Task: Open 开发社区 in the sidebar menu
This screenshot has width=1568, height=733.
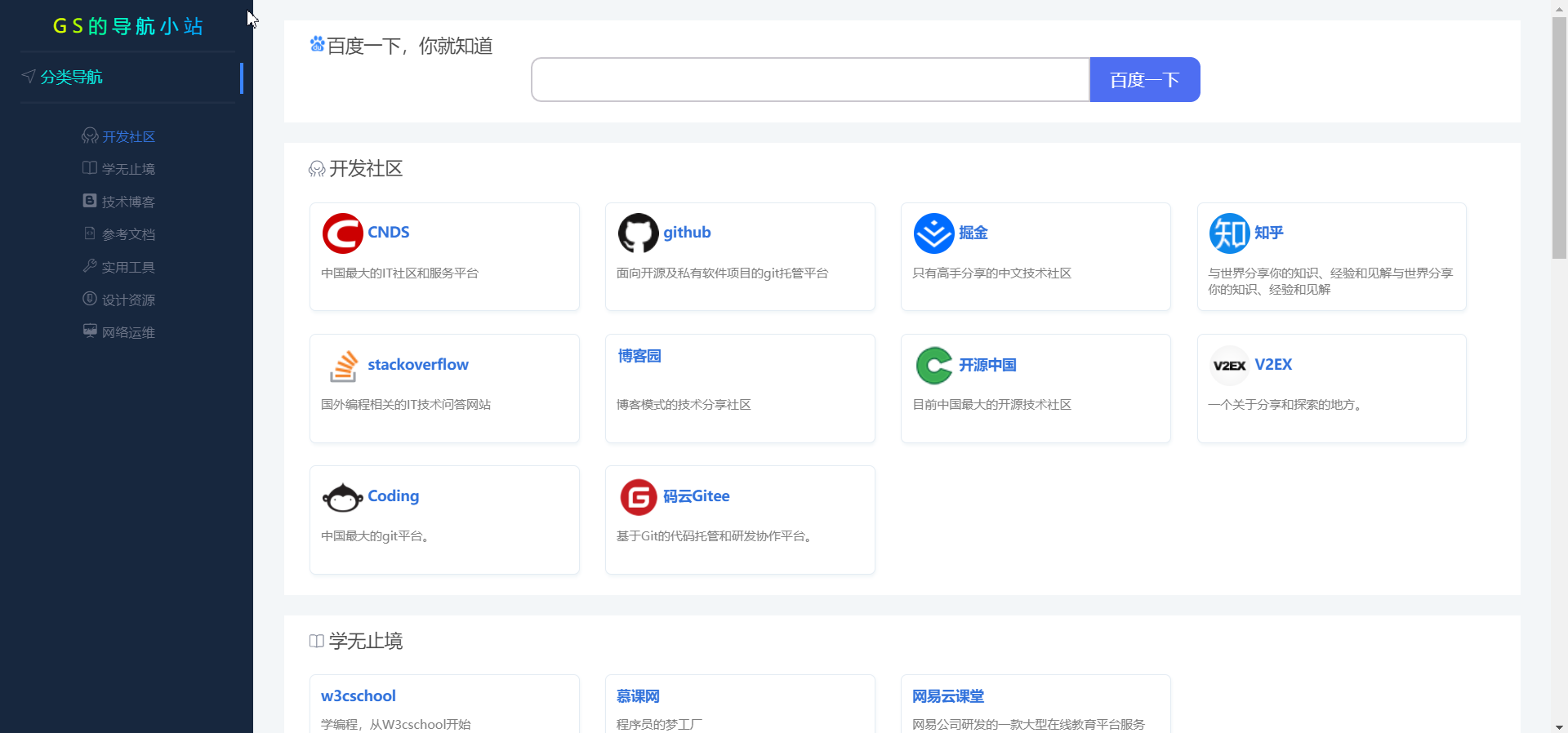Action: click(x=128, y=136)
